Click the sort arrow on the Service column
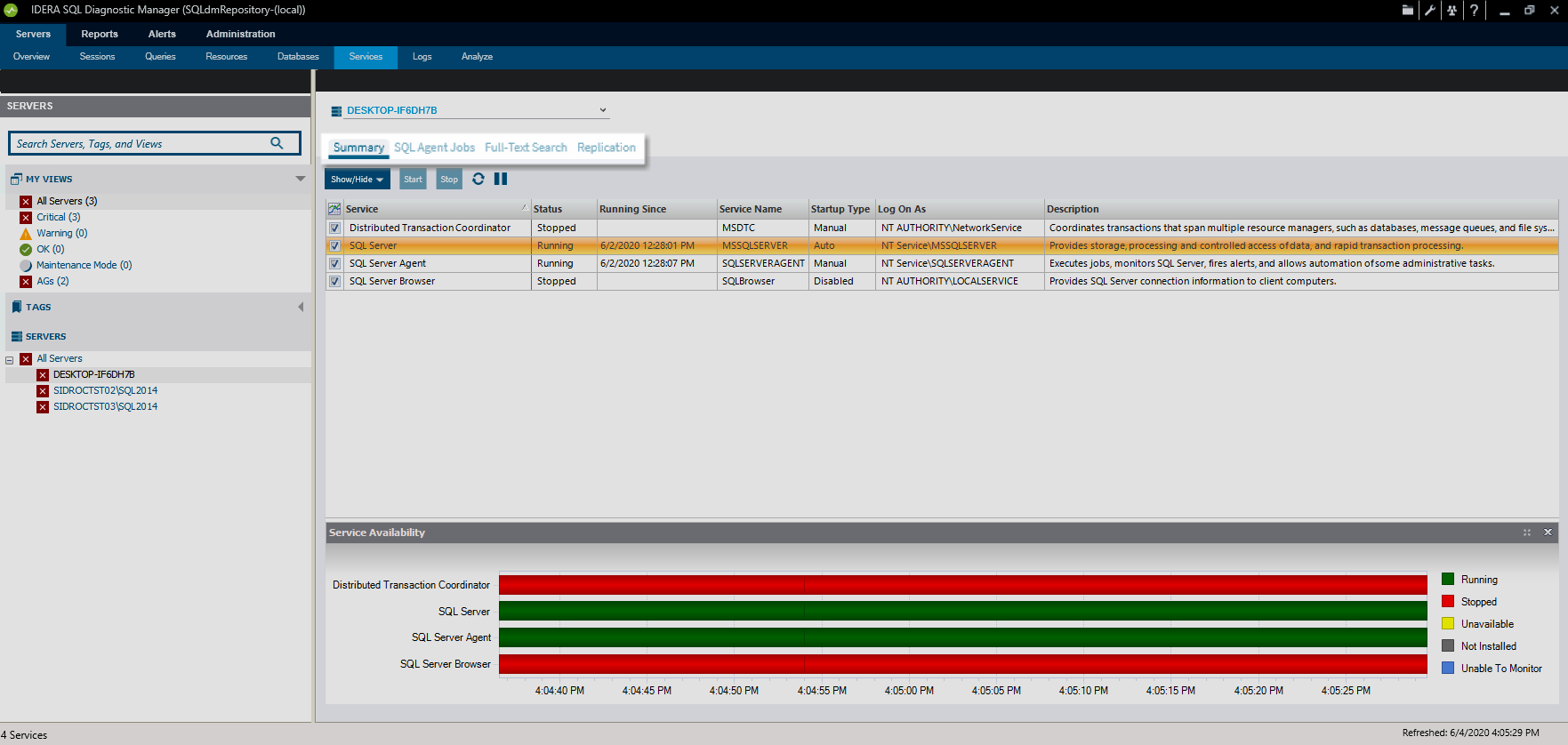Image resolution: width=1568 pixels, height=745 pixels. [524, 207]
